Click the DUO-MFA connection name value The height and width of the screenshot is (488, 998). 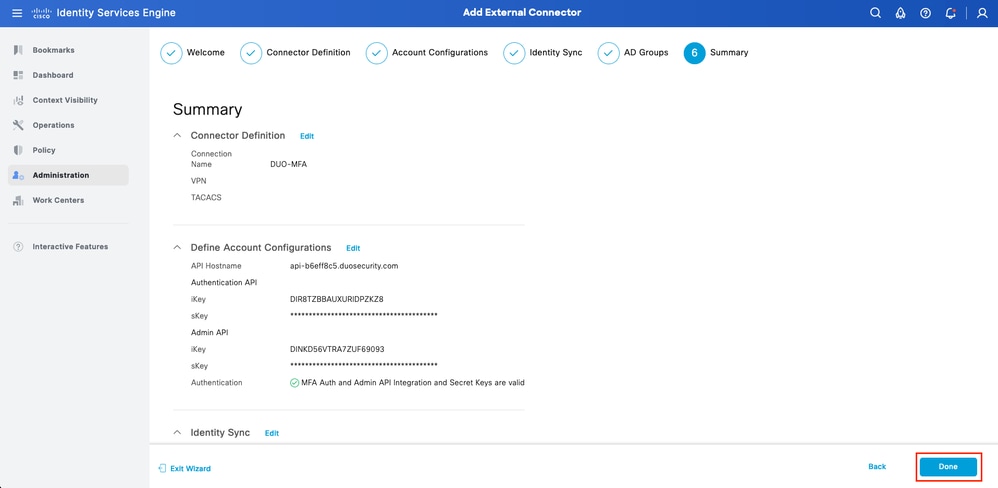point(289,164)
